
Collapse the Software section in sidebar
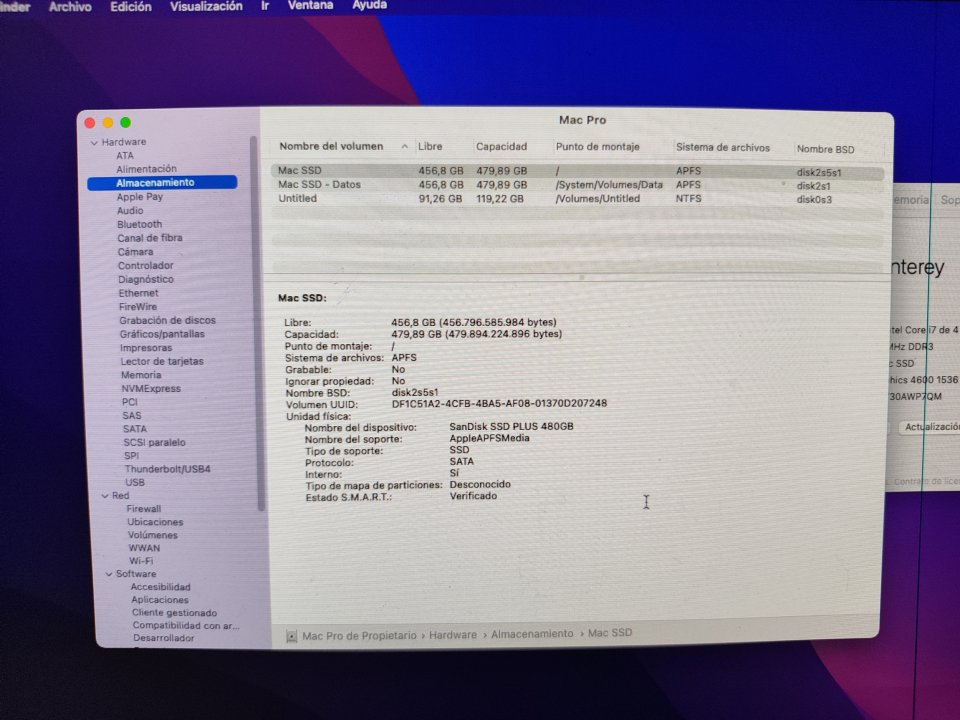click(109, 574)
